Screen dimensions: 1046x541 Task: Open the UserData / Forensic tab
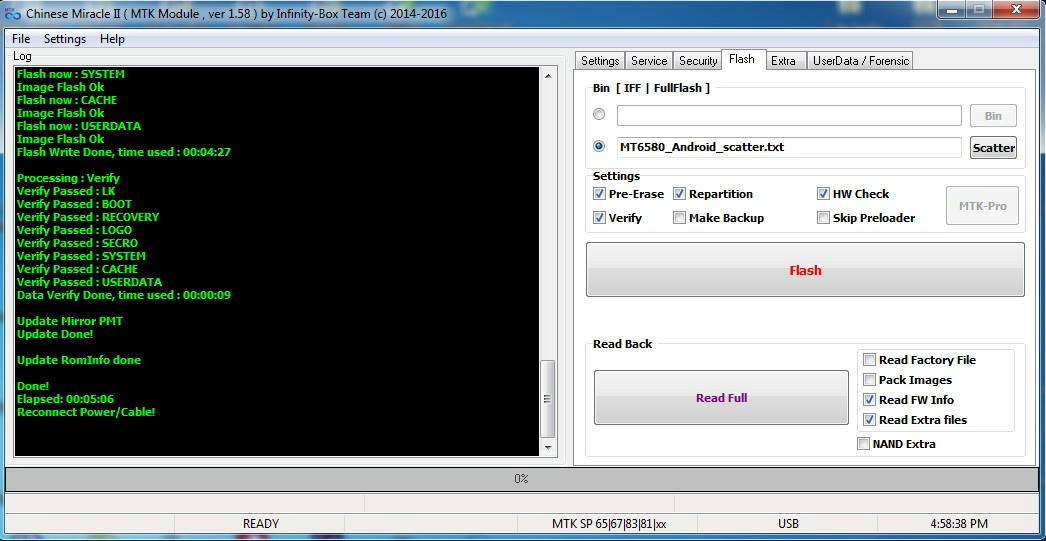(860, 61)
